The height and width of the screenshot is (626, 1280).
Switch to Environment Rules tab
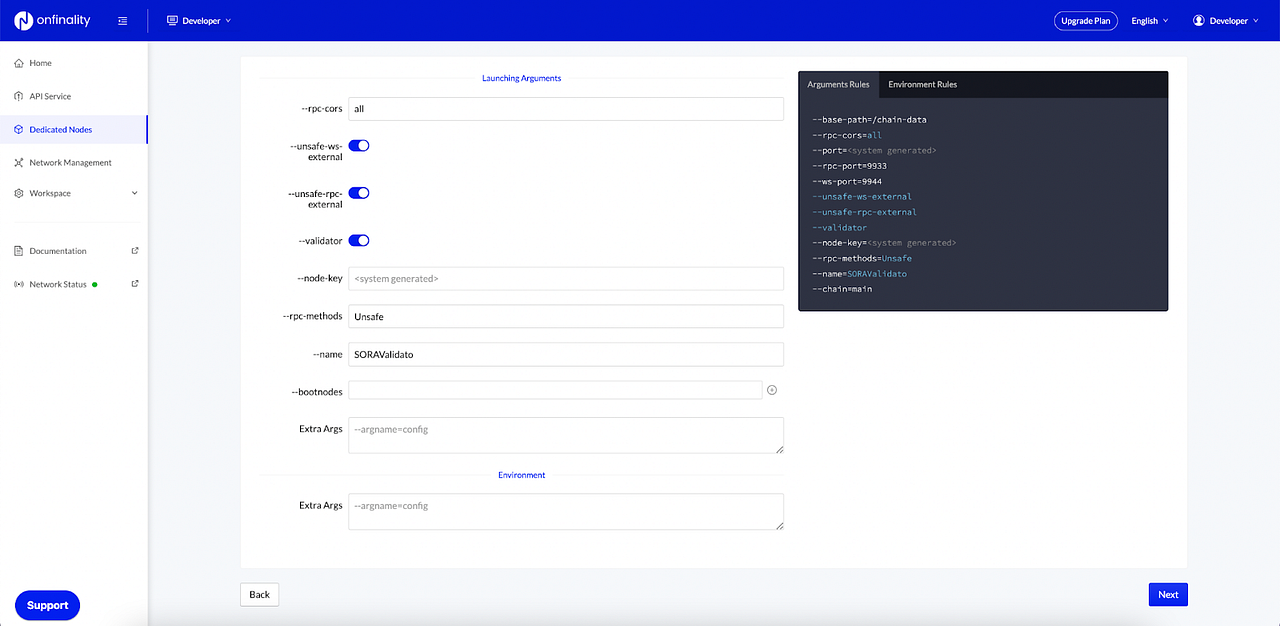[922, 84]
